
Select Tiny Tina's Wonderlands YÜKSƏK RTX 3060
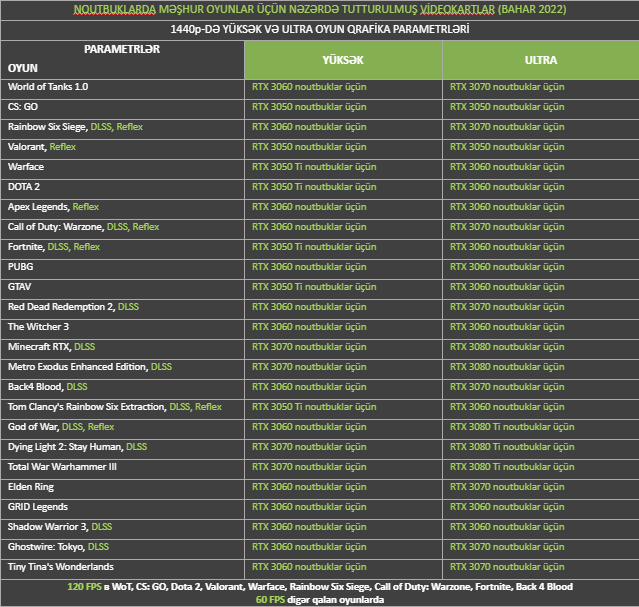pyautogui.click(x=343, y=568)
